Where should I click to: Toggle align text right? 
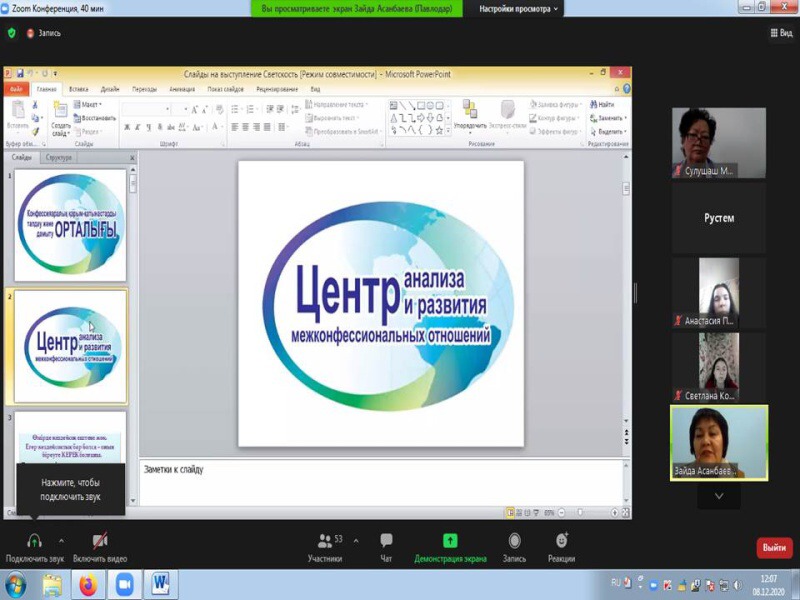[x=256, y=127]
